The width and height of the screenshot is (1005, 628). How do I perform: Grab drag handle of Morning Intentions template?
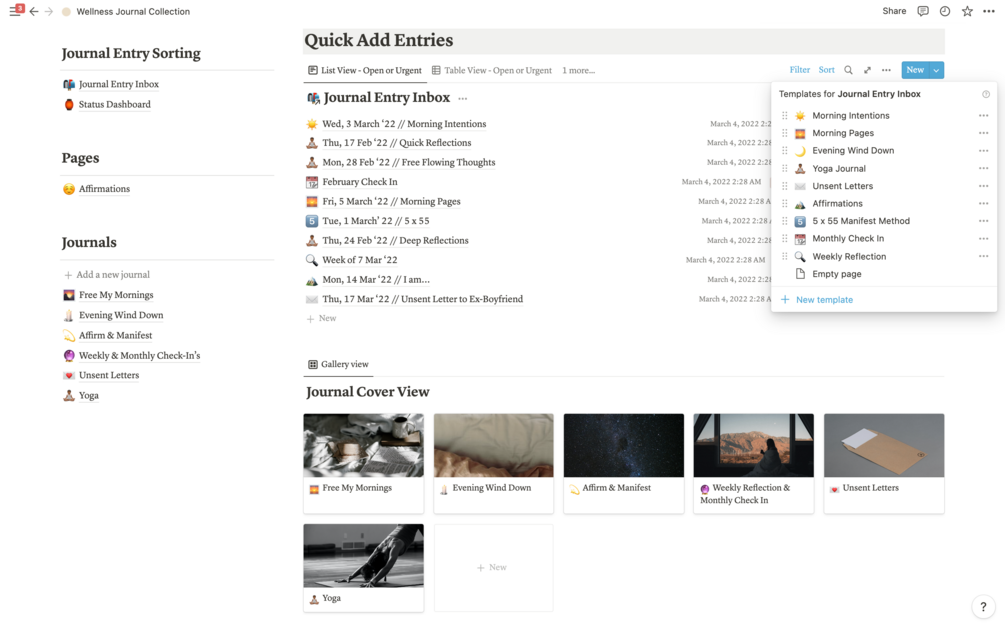(x=785, y=115)
